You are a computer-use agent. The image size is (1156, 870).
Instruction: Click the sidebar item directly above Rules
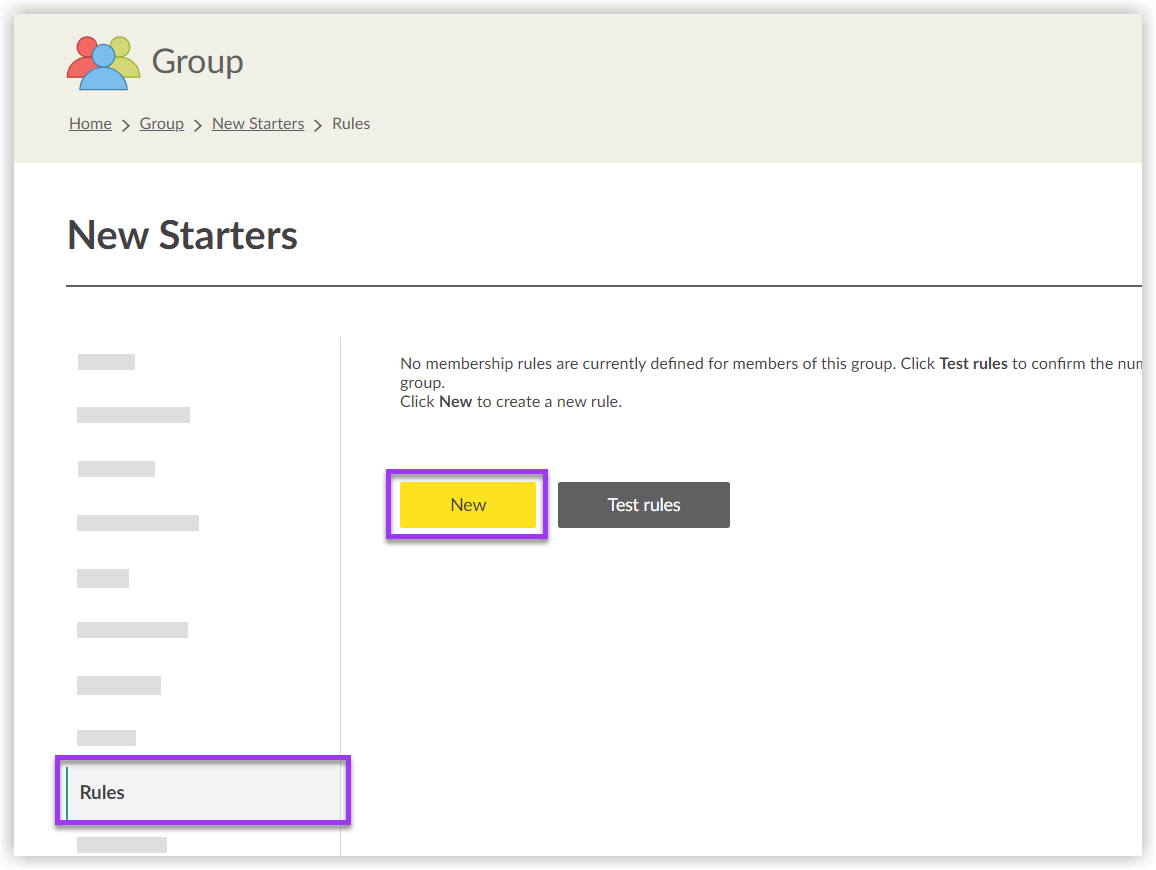point(106,737)
